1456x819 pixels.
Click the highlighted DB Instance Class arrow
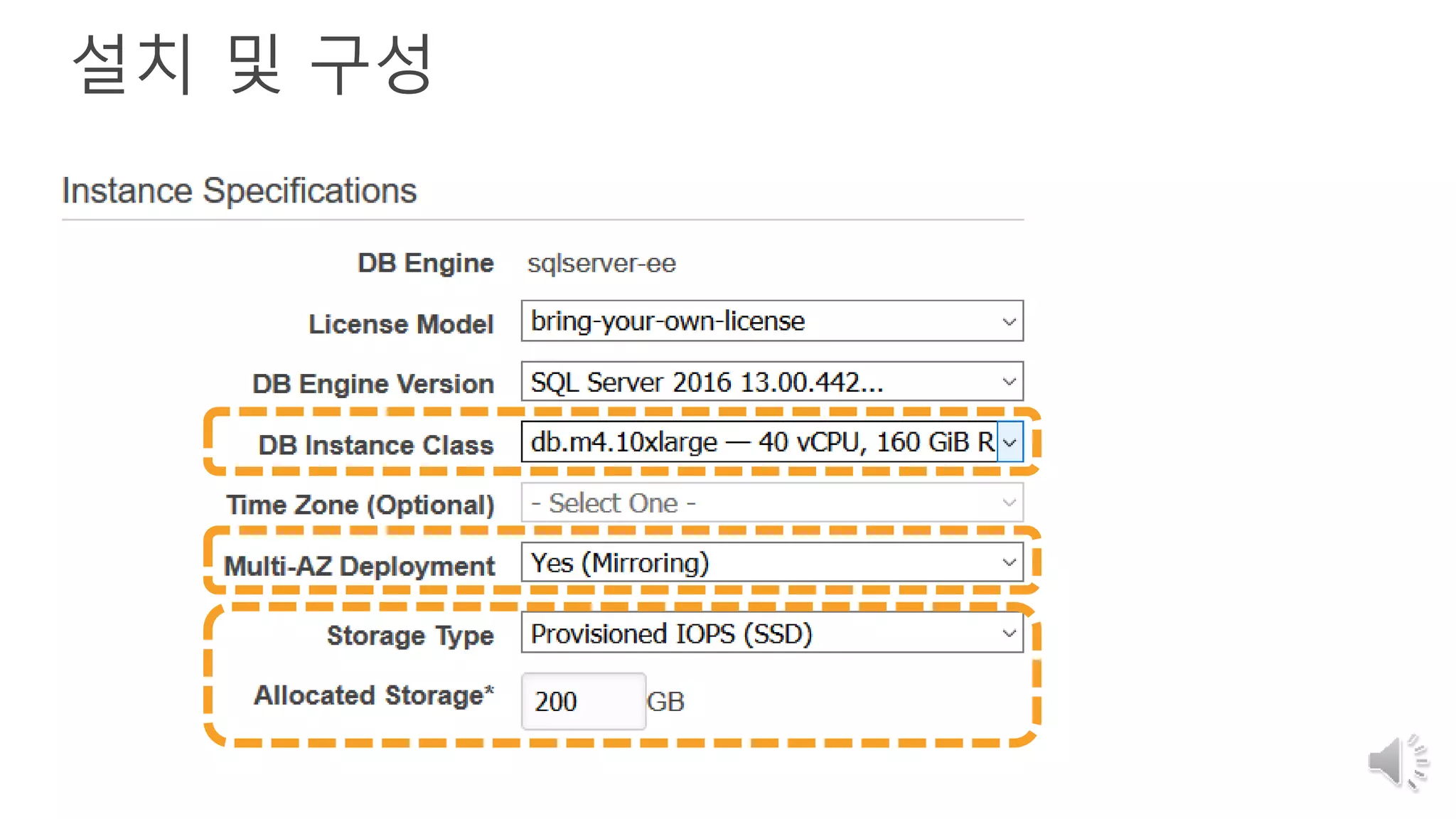1010,442
